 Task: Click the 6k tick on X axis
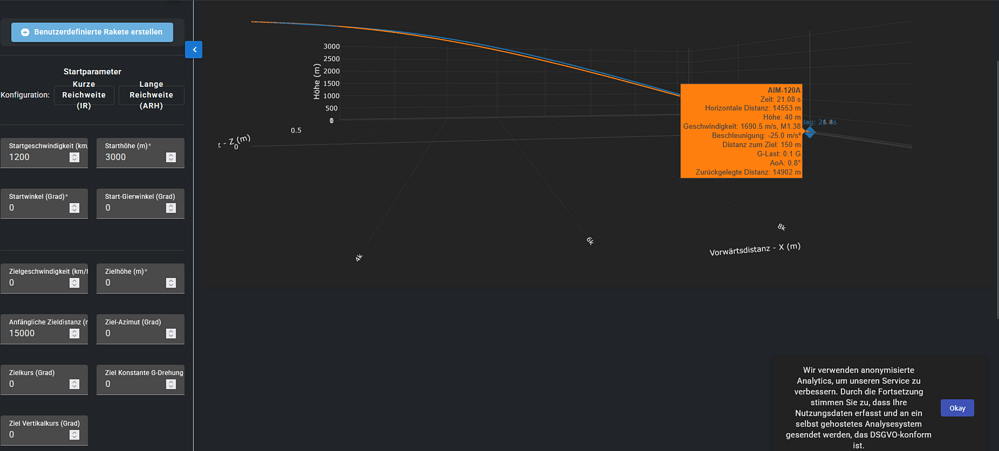tap(590, 240)
